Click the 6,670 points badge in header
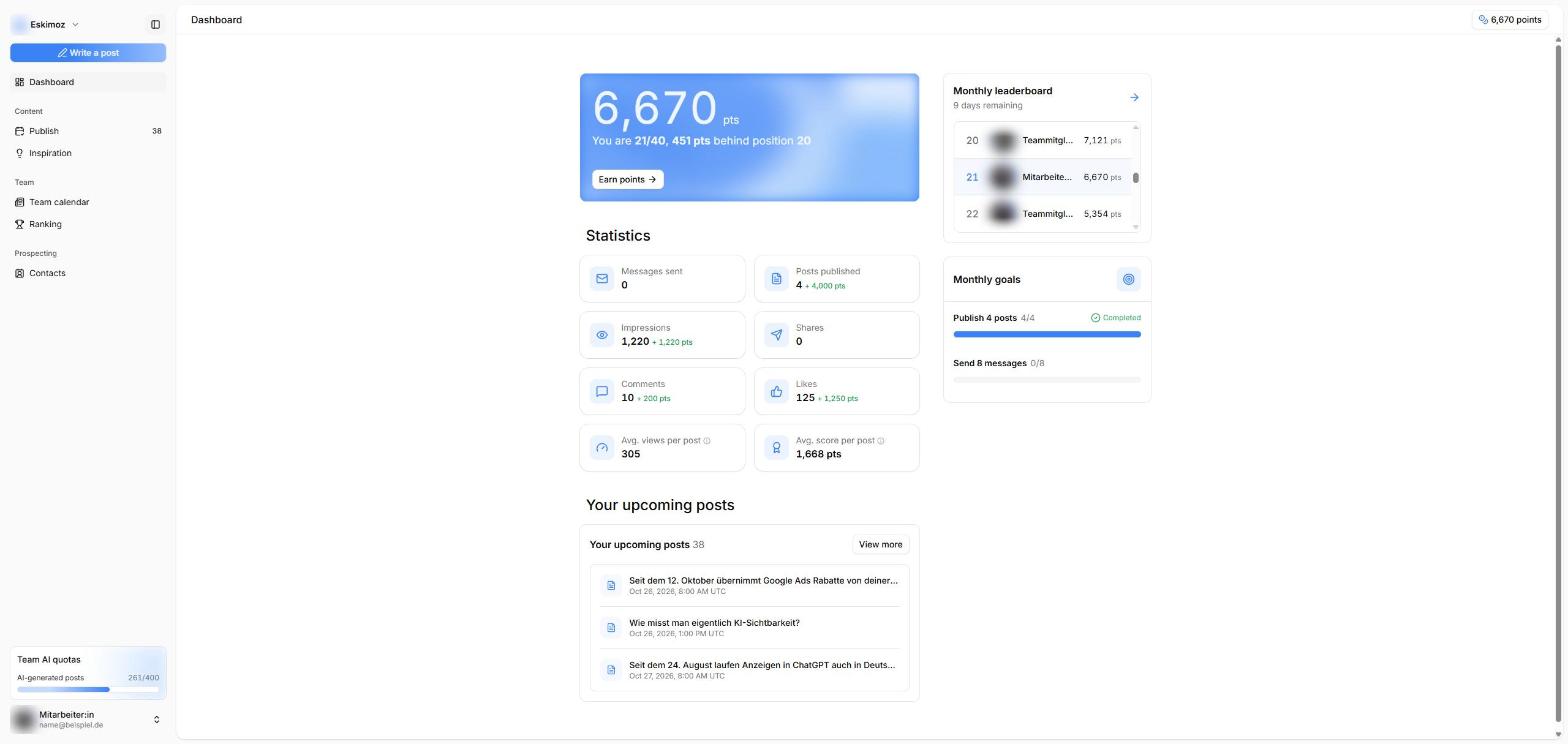The height and width of the screenshot is (744, 1568). pos(1510,19)
